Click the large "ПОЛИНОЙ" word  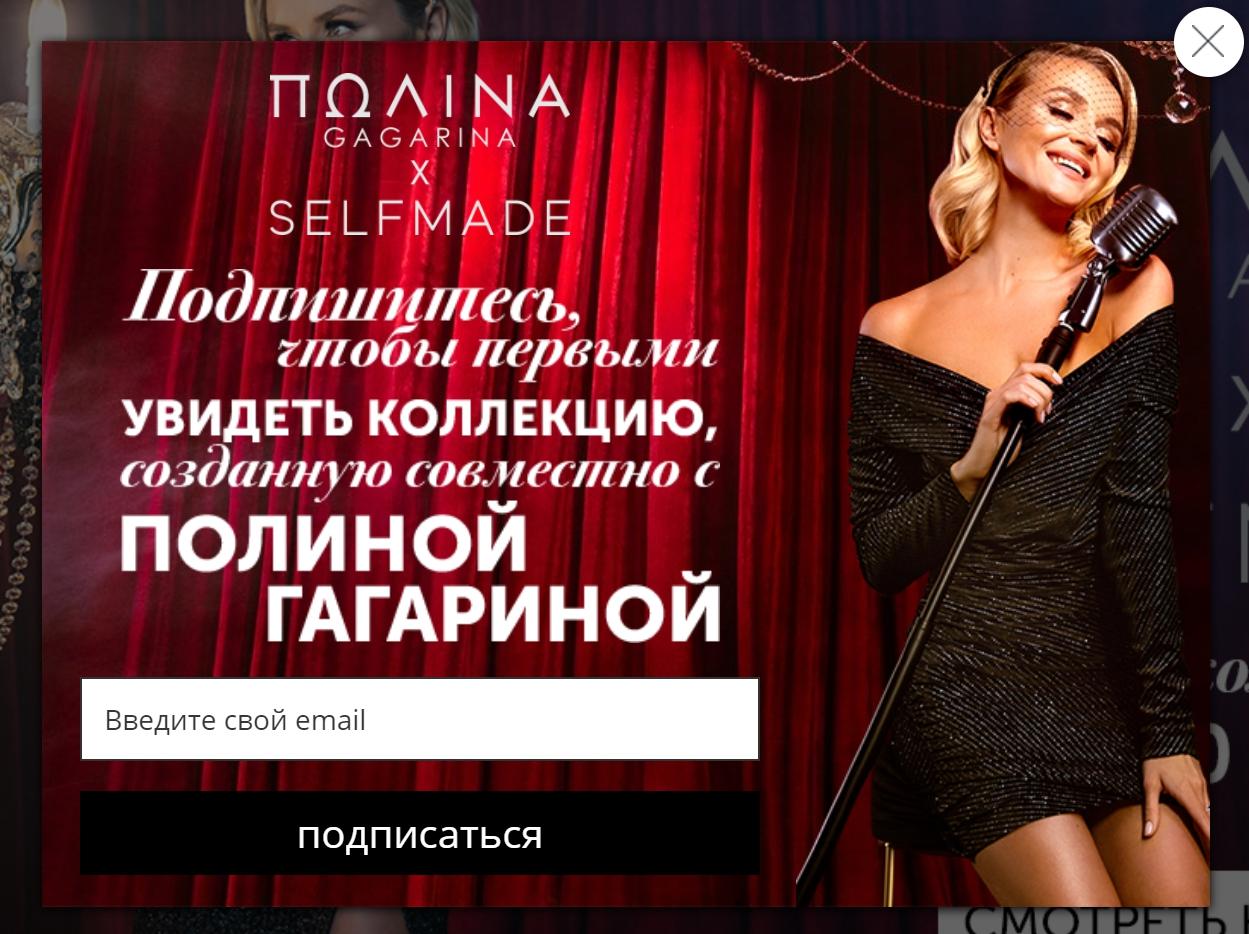(x=324, y=541)
